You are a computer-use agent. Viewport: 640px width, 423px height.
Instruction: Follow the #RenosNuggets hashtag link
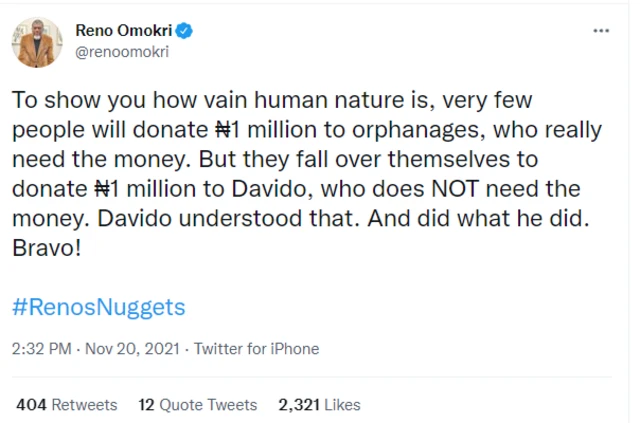[100, 306]
